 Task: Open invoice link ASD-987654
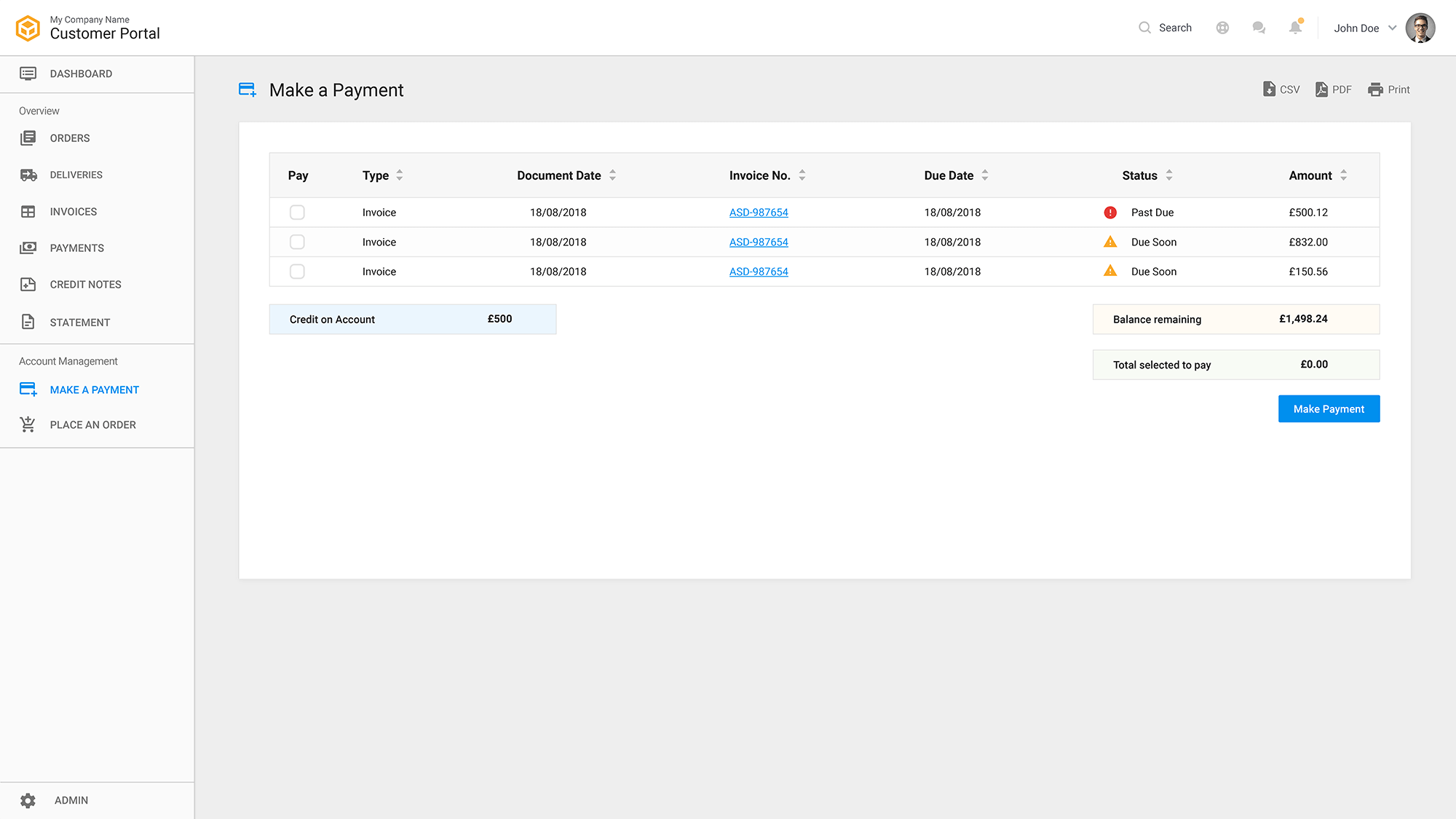pos(759,212)
